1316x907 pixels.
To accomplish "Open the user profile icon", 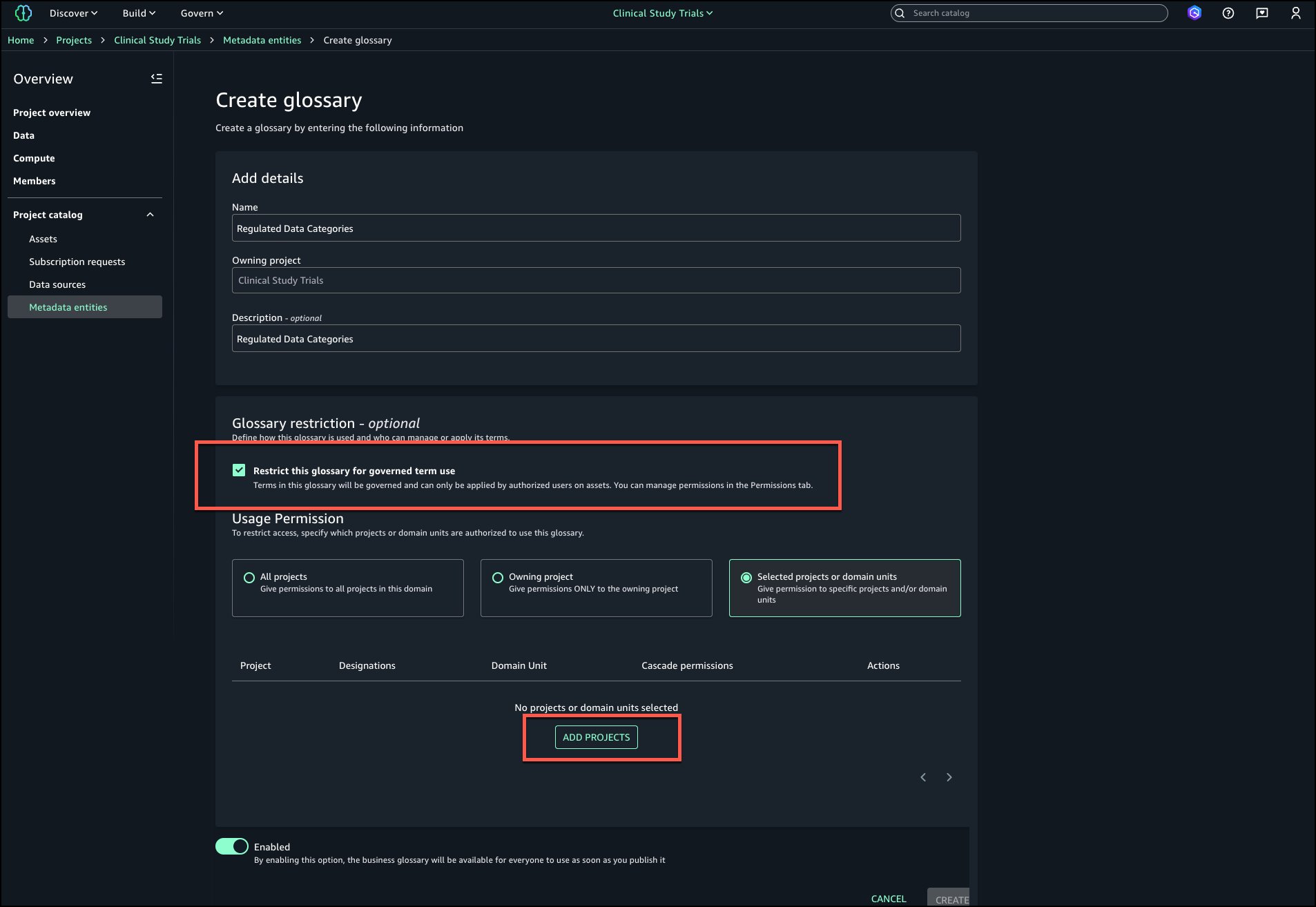I will pyautogui.click(x=1295, y=13).
